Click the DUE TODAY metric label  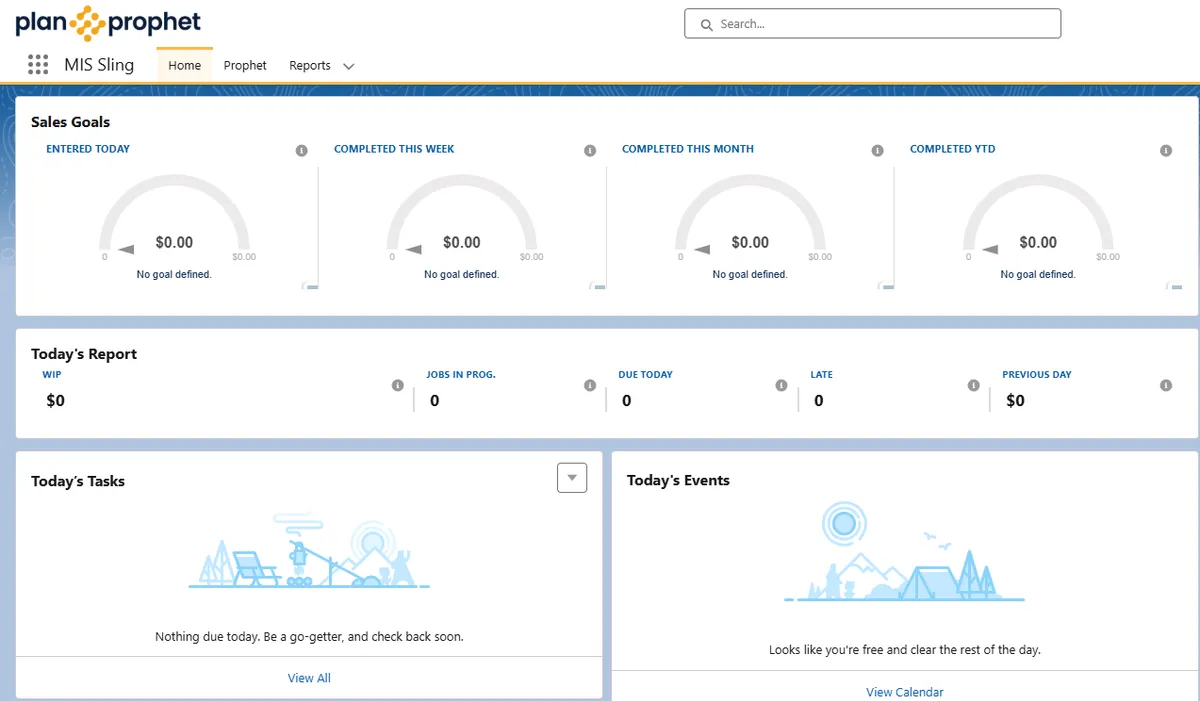coord(645,375)
